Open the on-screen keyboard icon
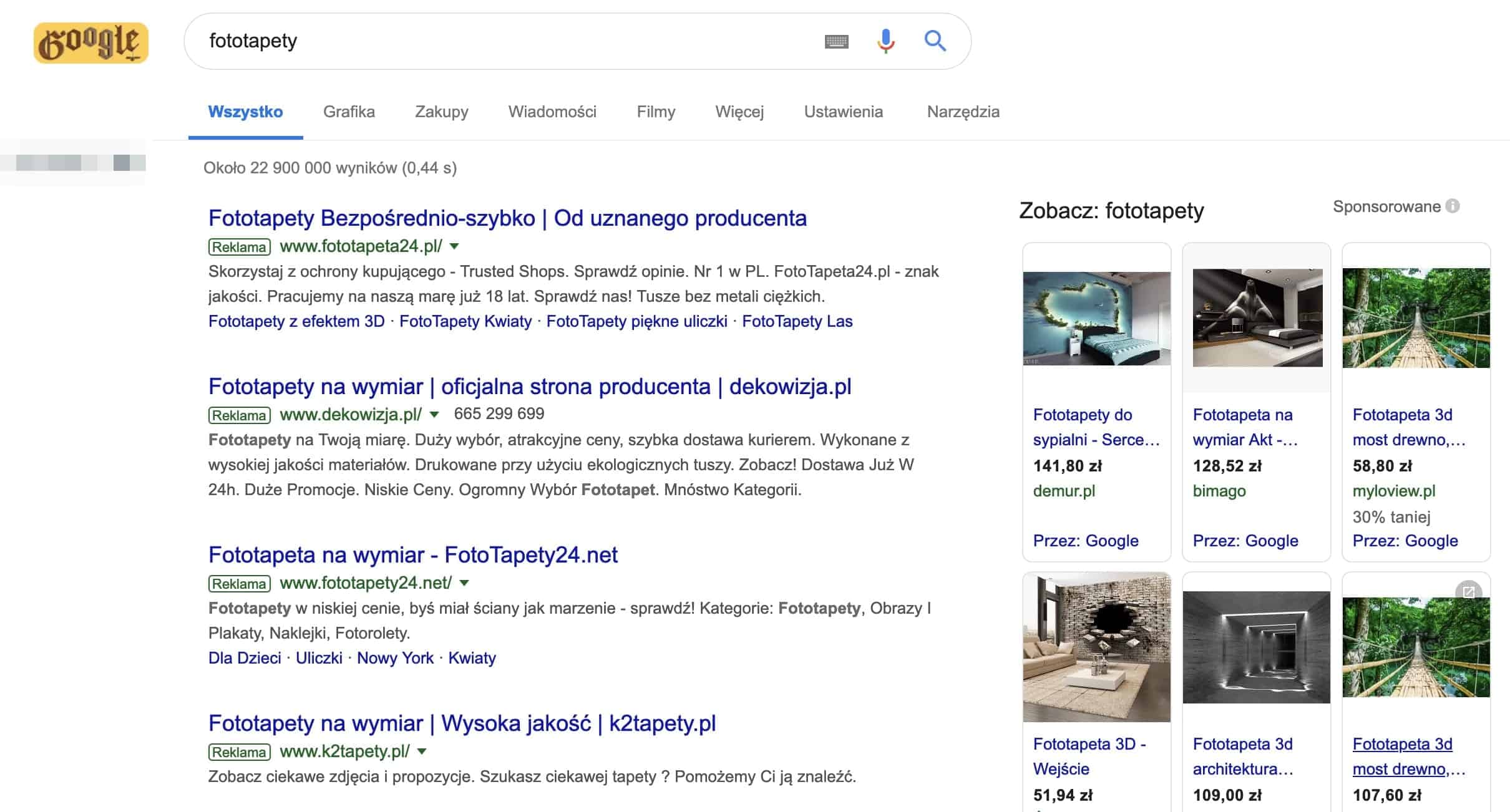 (836, 42)
